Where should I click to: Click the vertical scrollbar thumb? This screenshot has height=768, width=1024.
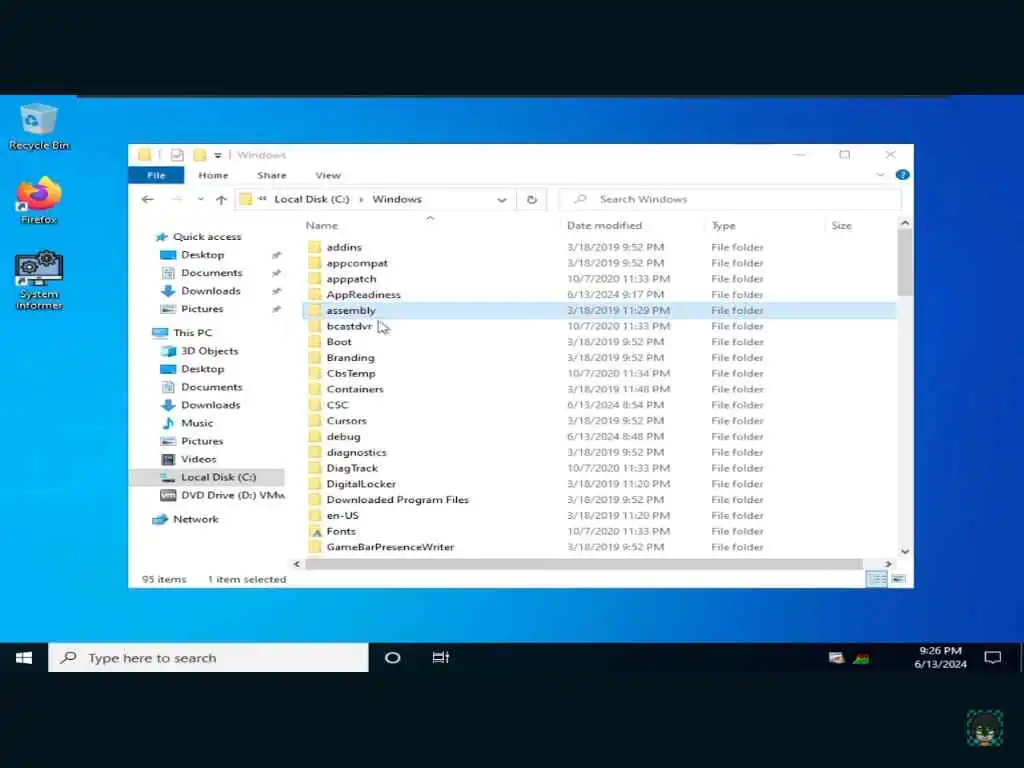pyautogui.click(x=904, y=261)
